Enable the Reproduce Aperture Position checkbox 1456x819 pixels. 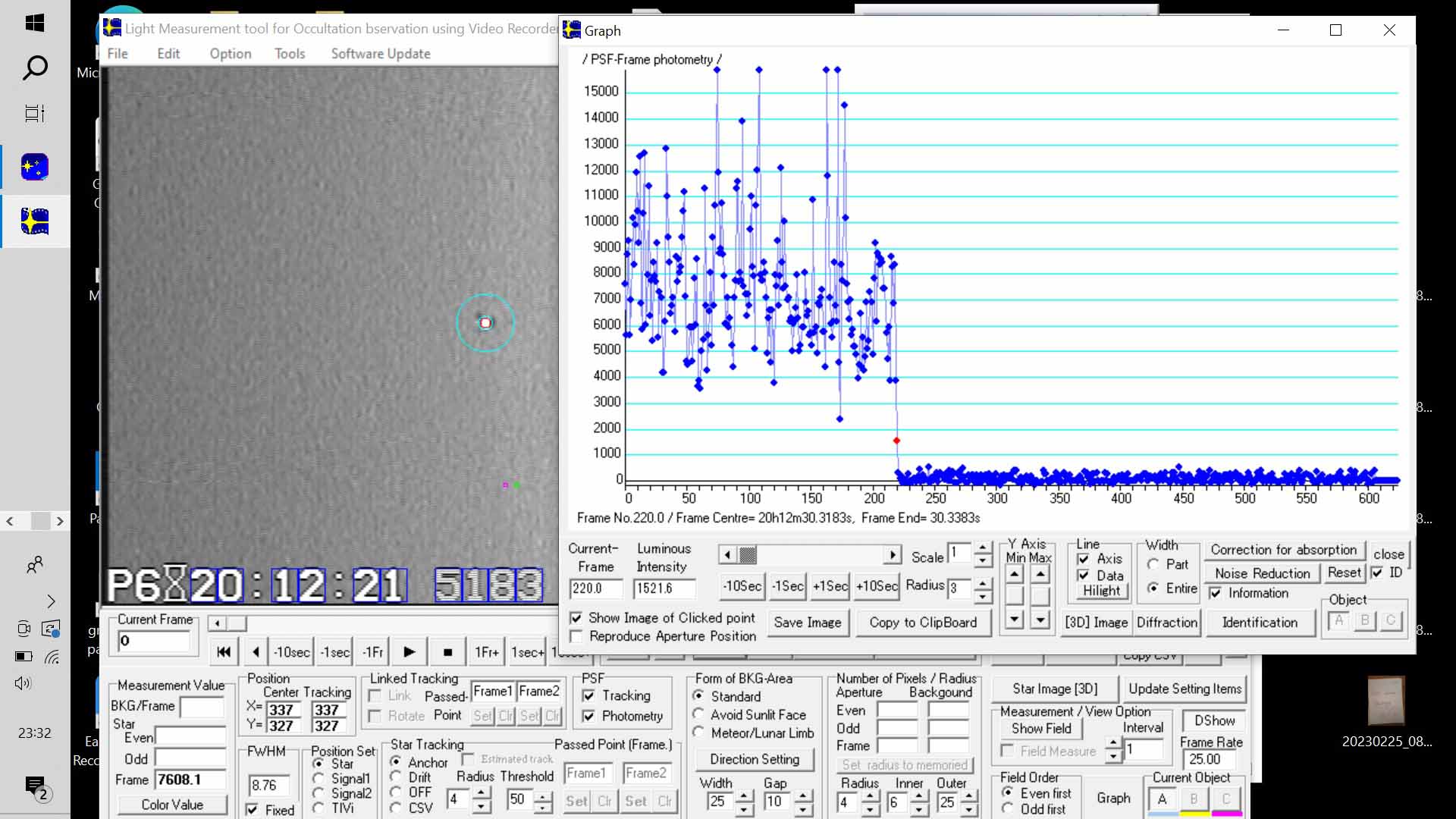pyautogui.click(x=576, y=636)
